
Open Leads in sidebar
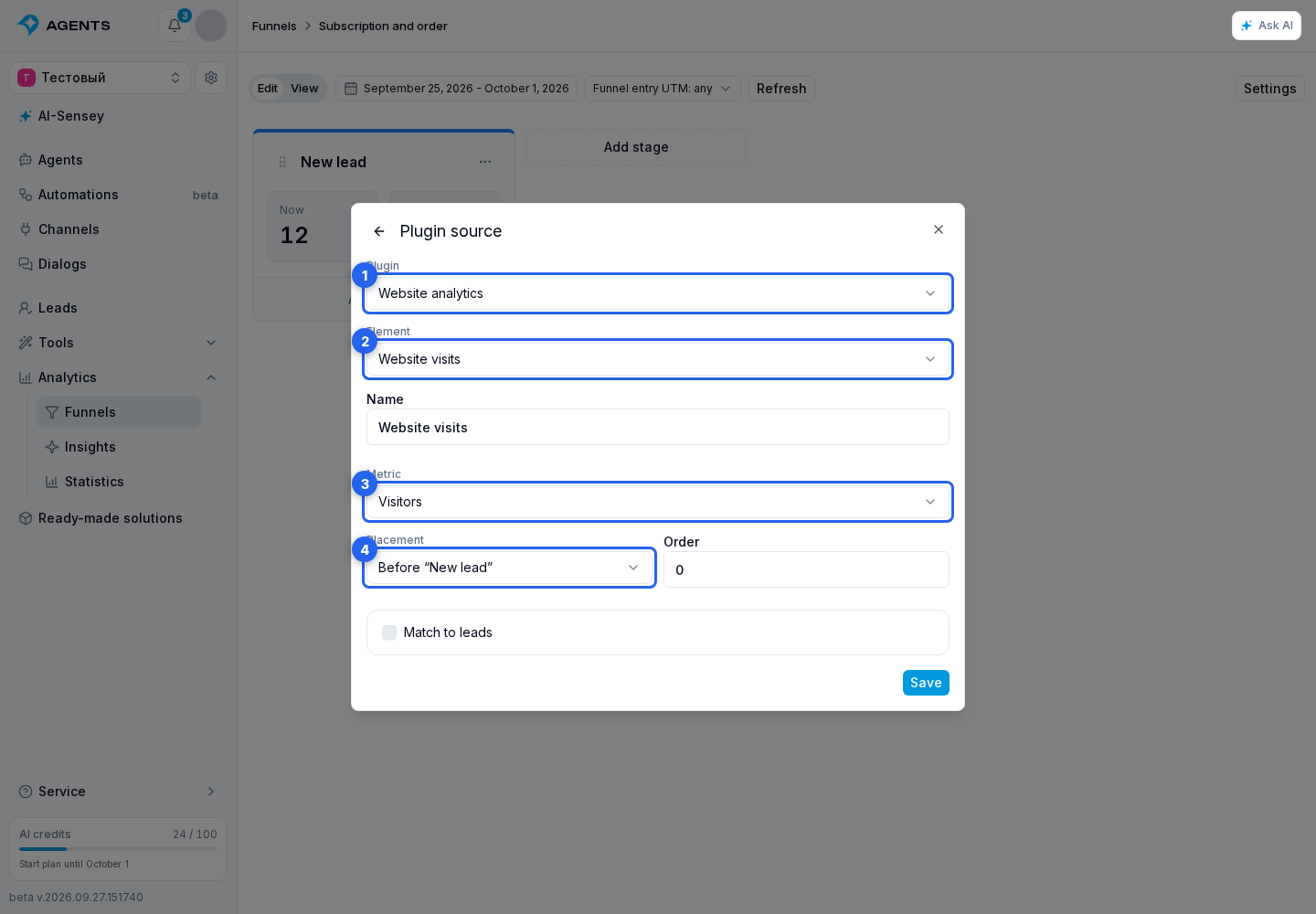click(119, 308)
